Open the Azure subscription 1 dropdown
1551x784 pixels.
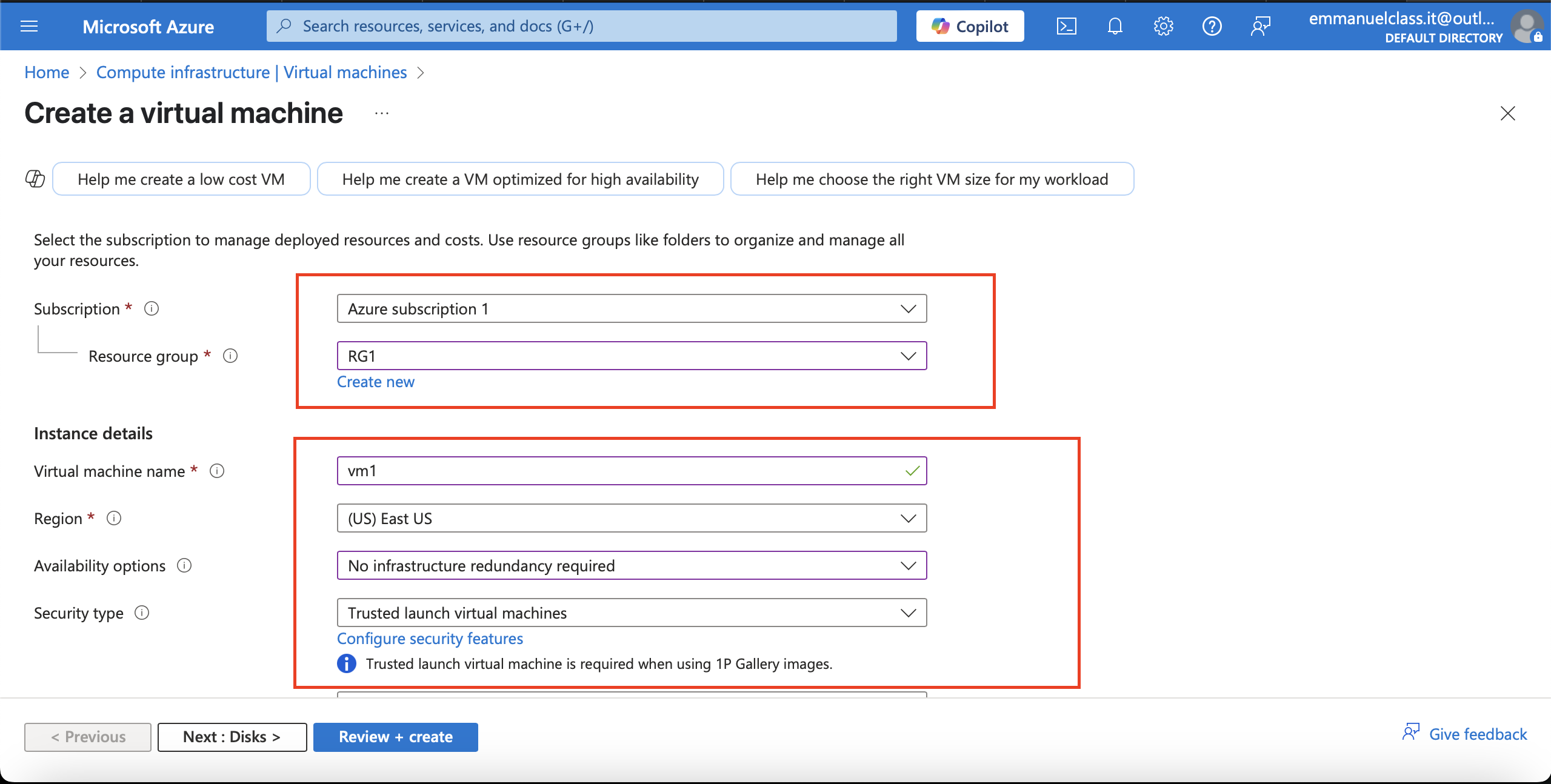click(632, 309)
